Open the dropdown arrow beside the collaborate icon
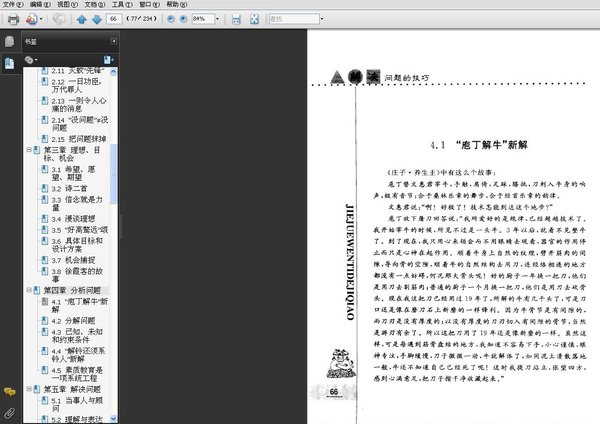This screenshot has width=600, height=424. 41,19
